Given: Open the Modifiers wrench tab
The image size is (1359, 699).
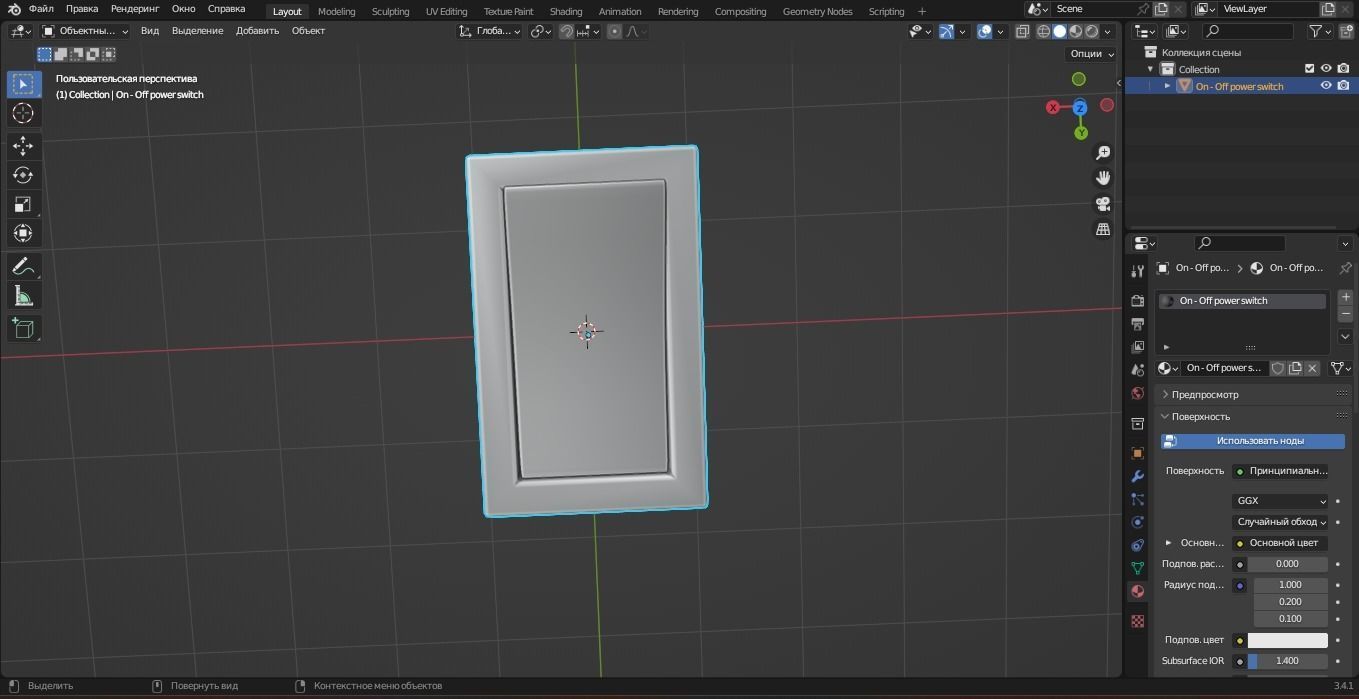Looking at the screenshot, I should pos(1137,476).
